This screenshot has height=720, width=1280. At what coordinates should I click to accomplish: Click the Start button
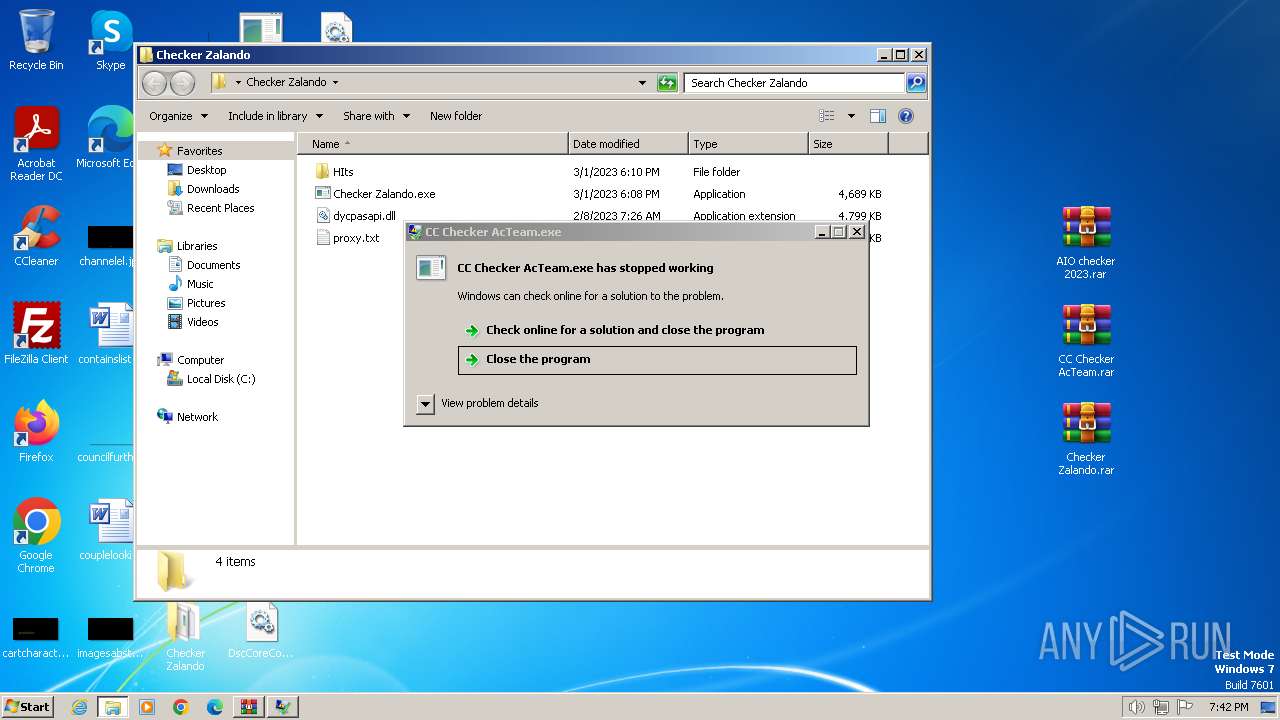(28, 707)
